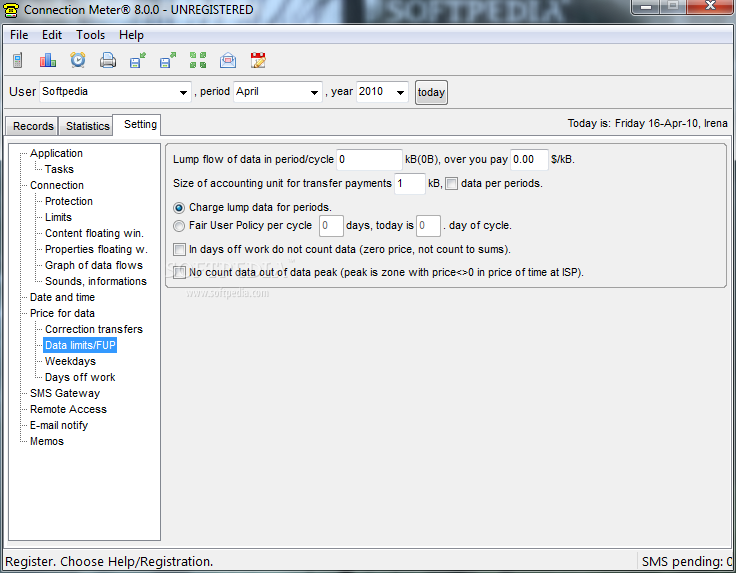Image resolution: width=736 pixels, height=573 pixels.
Task: Select the Setting tab
Action: pos(139,125)
